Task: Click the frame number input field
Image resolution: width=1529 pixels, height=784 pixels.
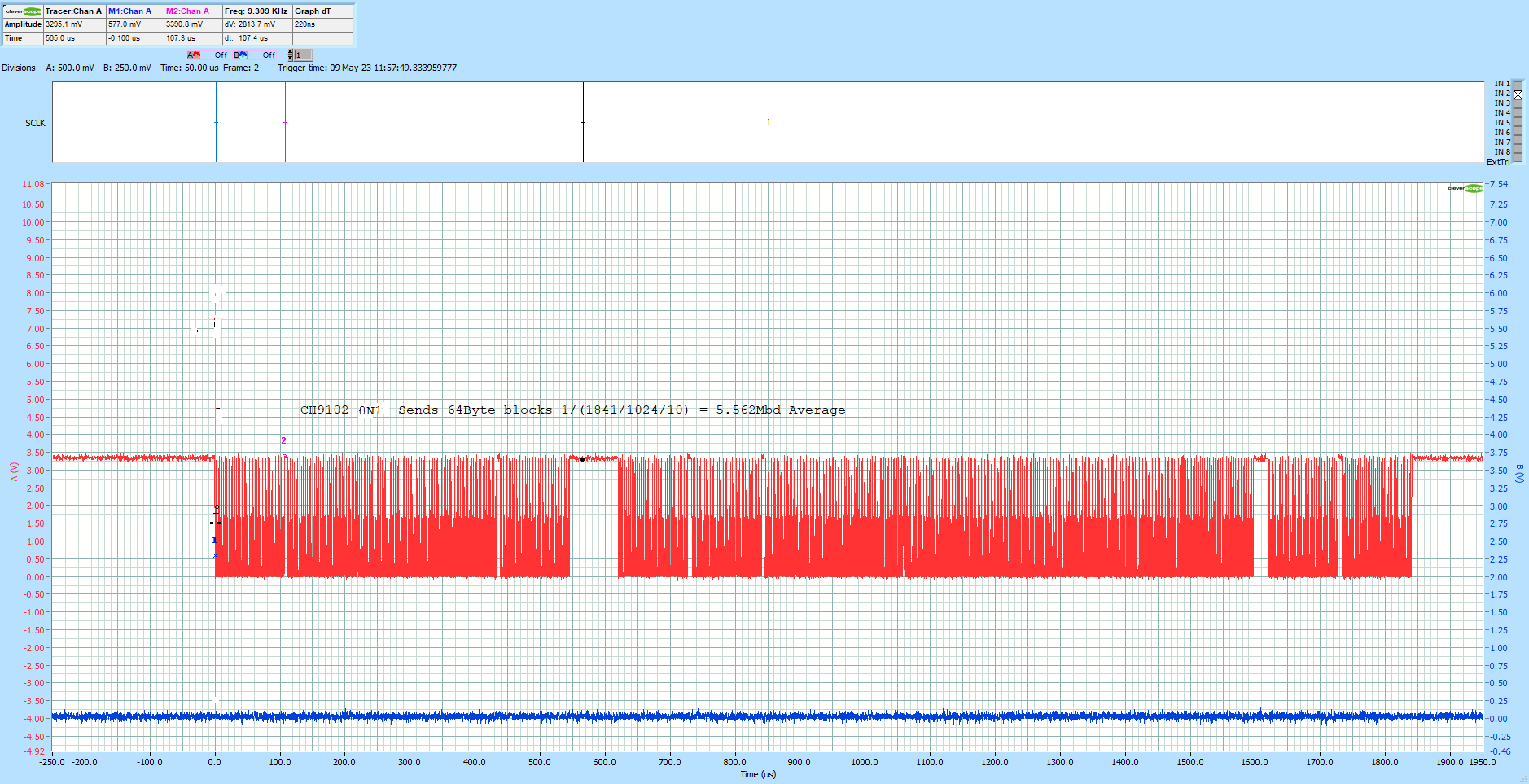Action: [x=303, y=55]
